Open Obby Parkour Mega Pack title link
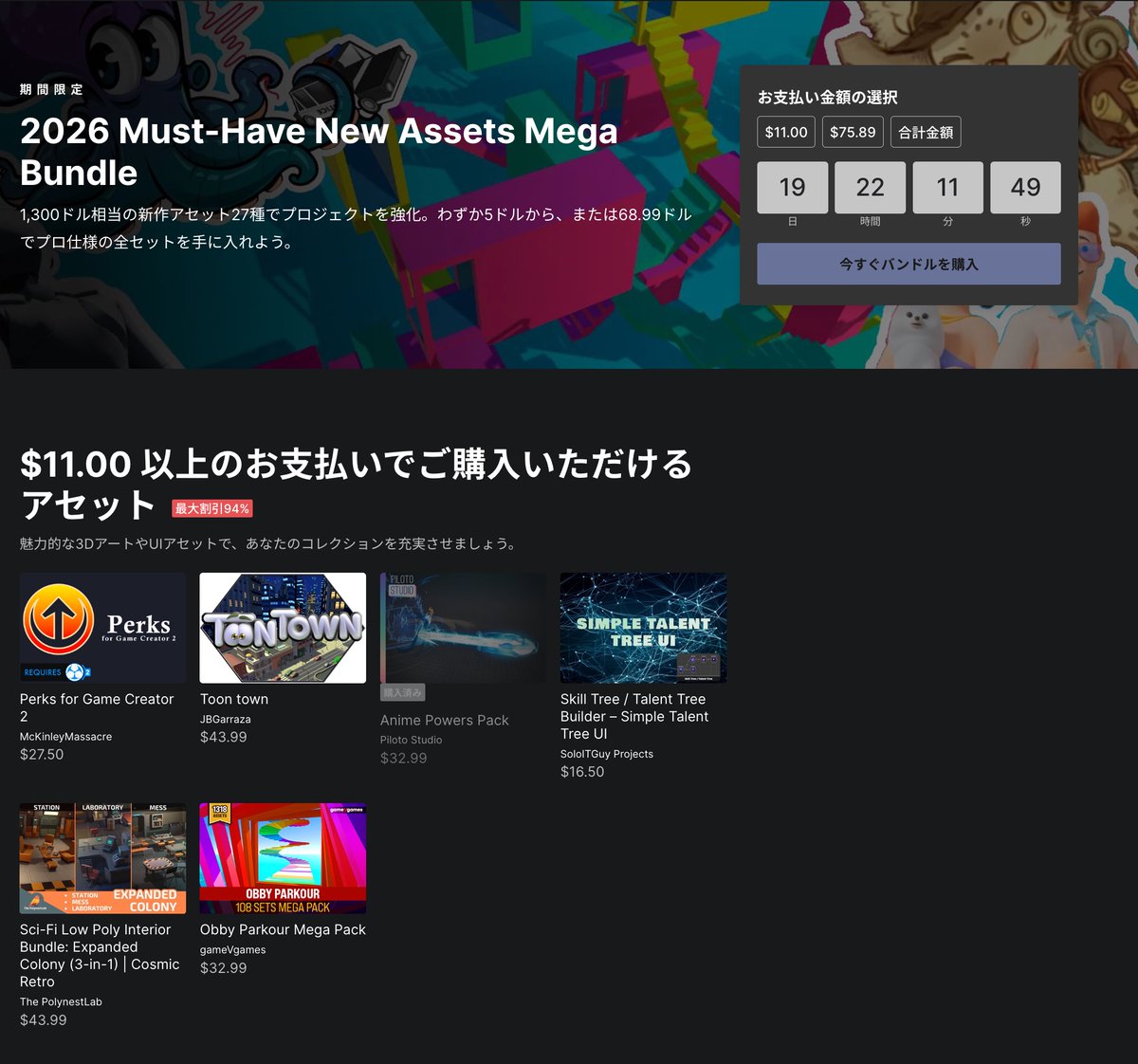 pyautogui.click(x=283, y=929)
